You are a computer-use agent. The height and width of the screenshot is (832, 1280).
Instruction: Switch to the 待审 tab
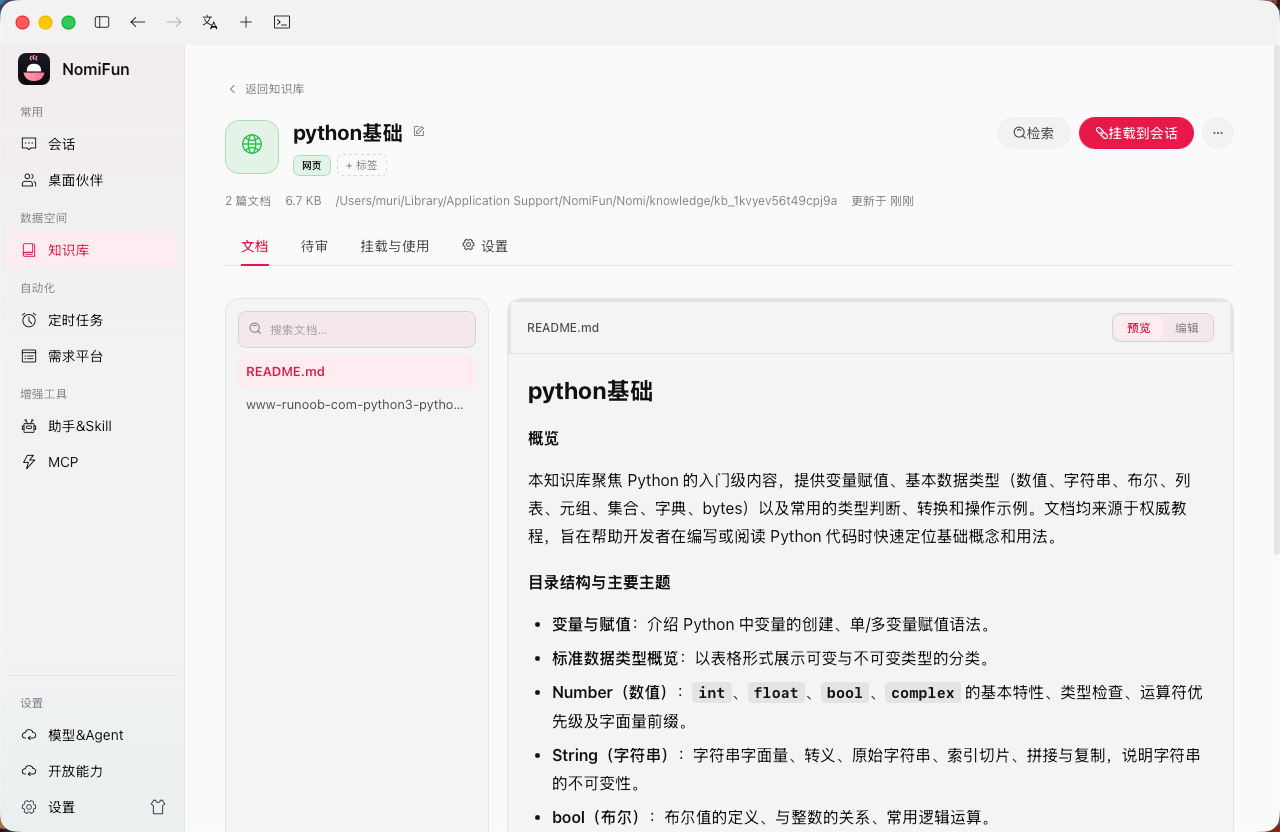[315, 246]
